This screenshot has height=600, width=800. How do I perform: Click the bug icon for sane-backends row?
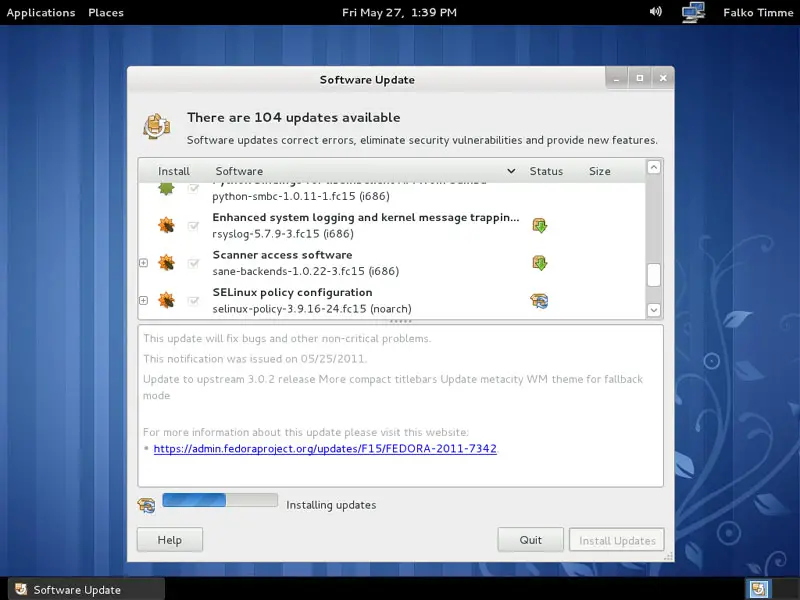coord(166,263)
